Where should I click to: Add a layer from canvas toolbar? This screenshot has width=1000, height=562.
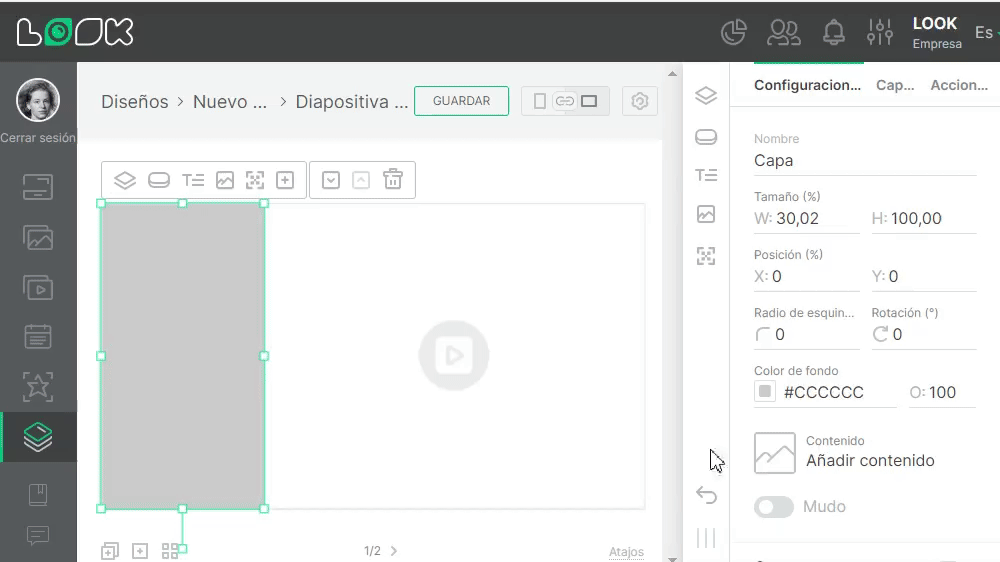pos(125,181)
